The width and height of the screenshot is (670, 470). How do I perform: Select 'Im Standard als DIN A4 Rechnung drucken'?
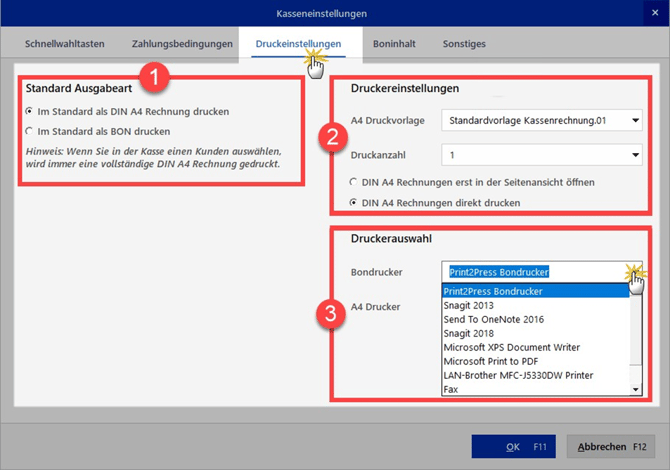pyautogui.click(x=29, y=111)
